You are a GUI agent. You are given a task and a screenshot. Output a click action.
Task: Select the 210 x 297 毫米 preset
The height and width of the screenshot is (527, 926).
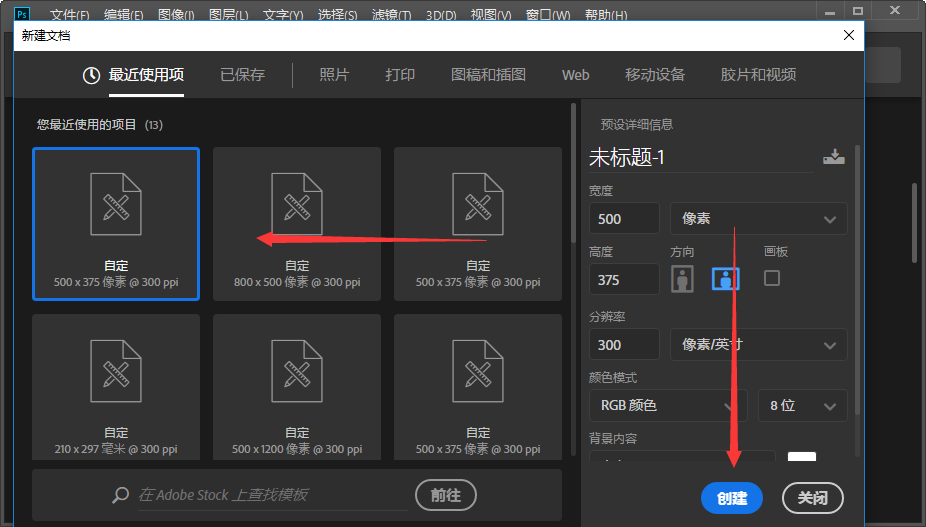click(116, 387)
